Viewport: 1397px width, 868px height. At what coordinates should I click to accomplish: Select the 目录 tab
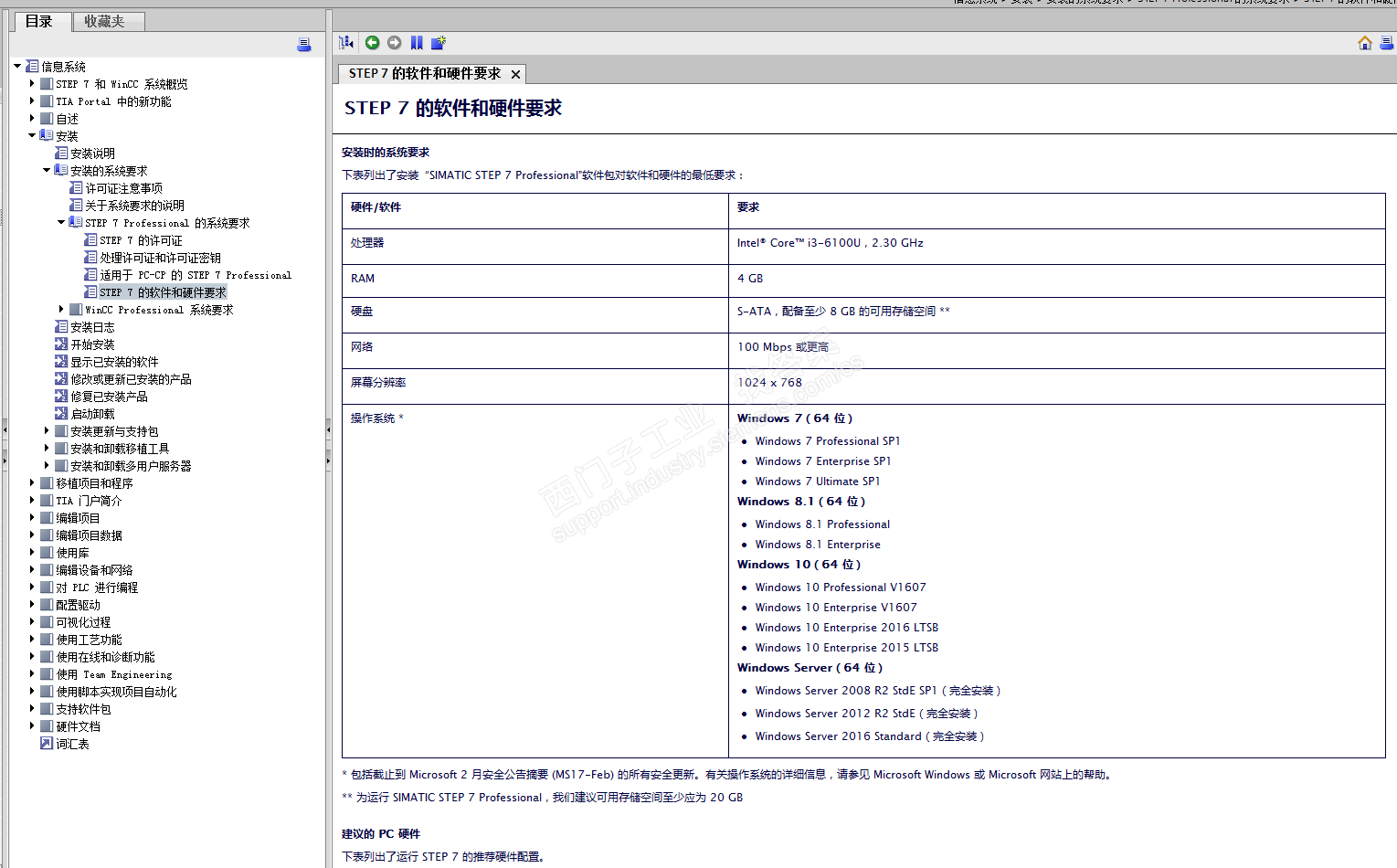point(39,21)
